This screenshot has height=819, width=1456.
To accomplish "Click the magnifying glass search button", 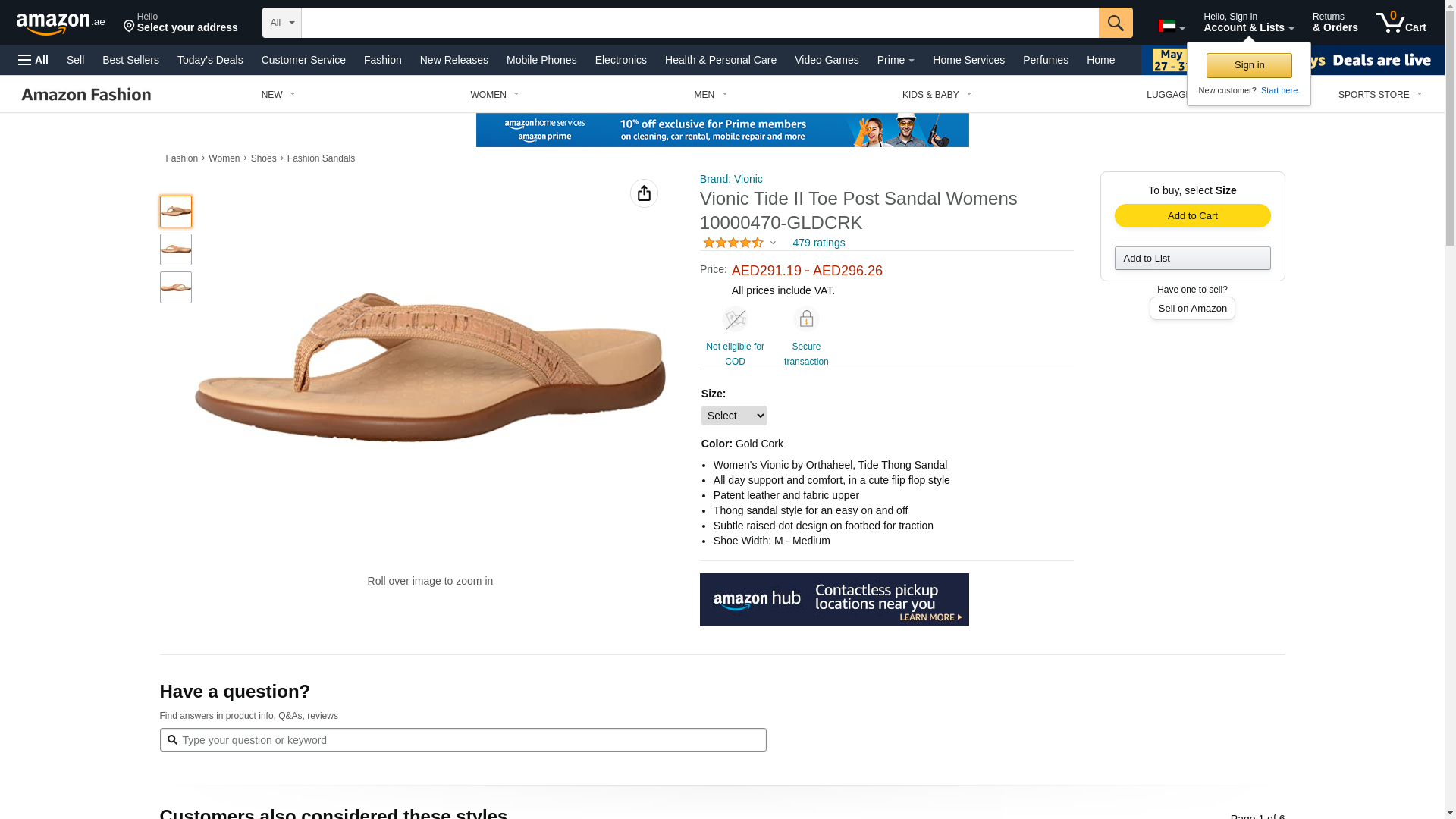I will click(1115, 23).
